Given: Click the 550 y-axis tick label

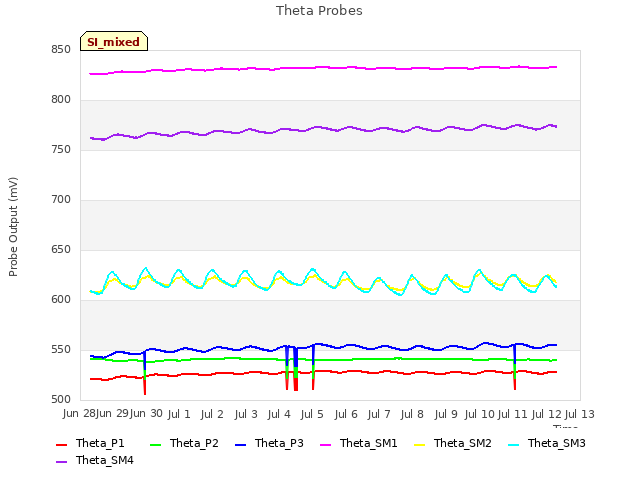Looking at the screenshot, I should pos(61,349).
